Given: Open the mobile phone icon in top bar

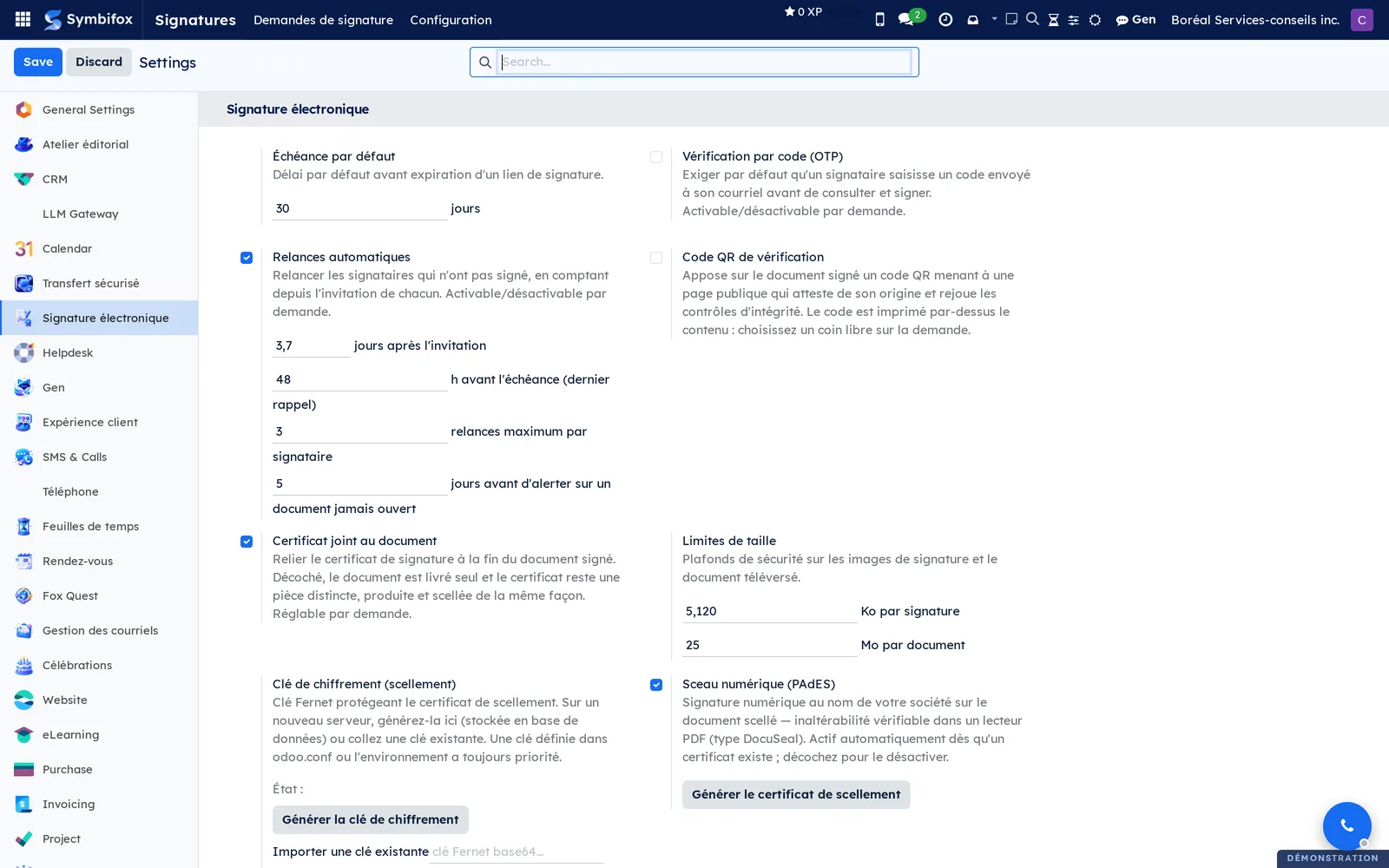Looking at the screenshot, I should 879,19.
